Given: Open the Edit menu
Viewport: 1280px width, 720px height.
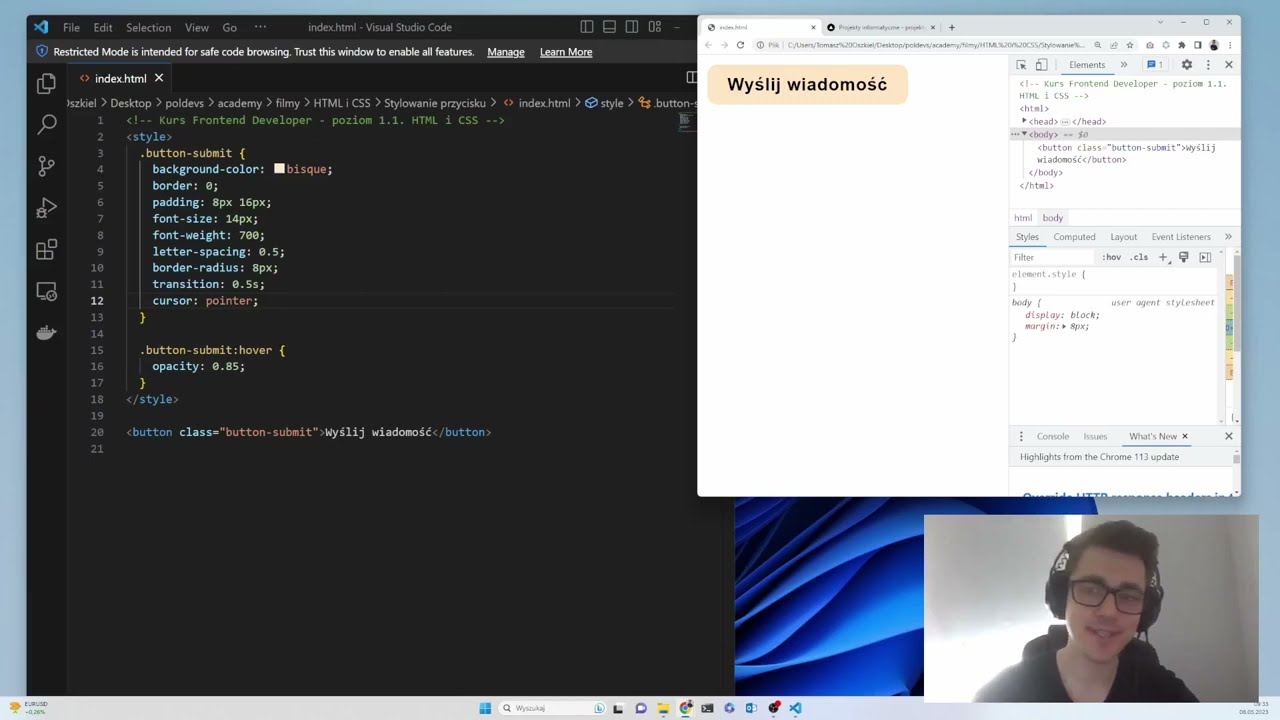Looking at the screenshot, I should (103, 27).
